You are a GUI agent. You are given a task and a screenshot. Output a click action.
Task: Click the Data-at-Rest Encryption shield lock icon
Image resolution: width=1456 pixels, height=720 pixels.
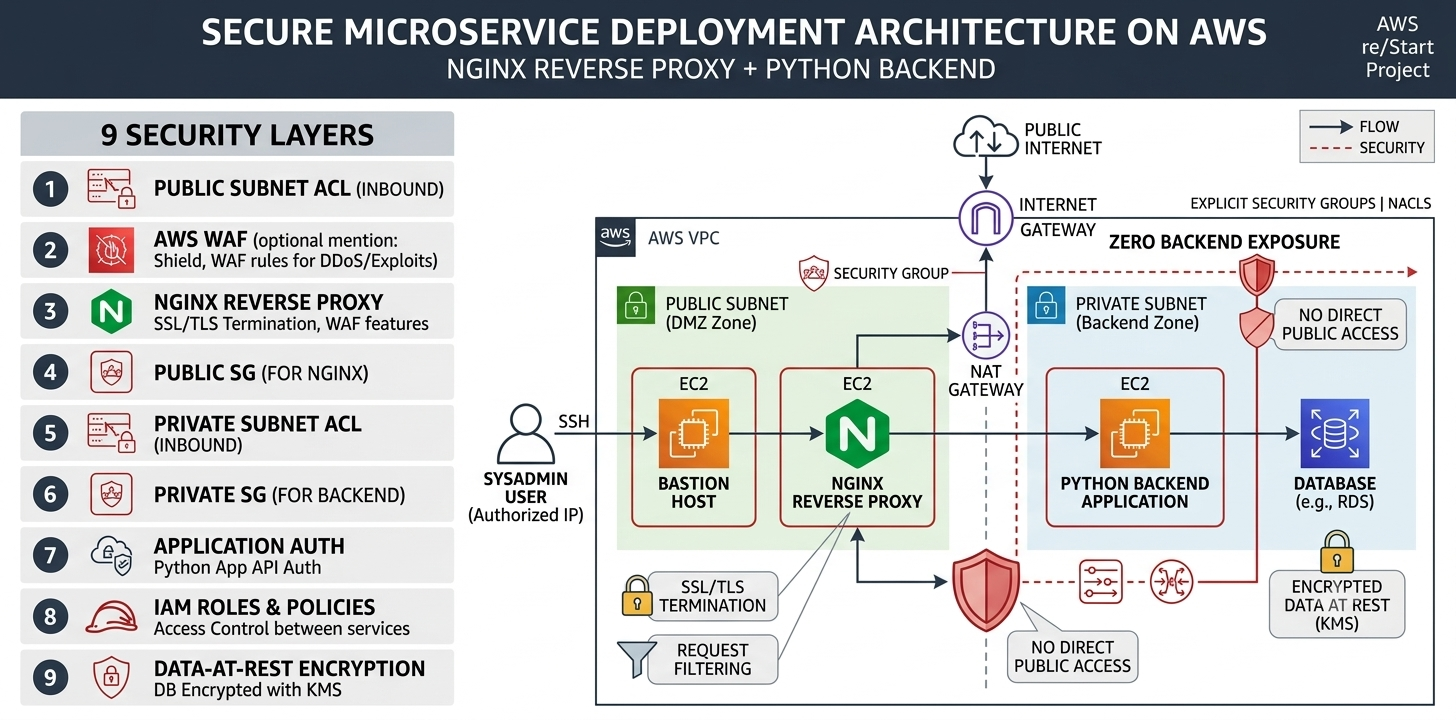[x=110, y=678]
